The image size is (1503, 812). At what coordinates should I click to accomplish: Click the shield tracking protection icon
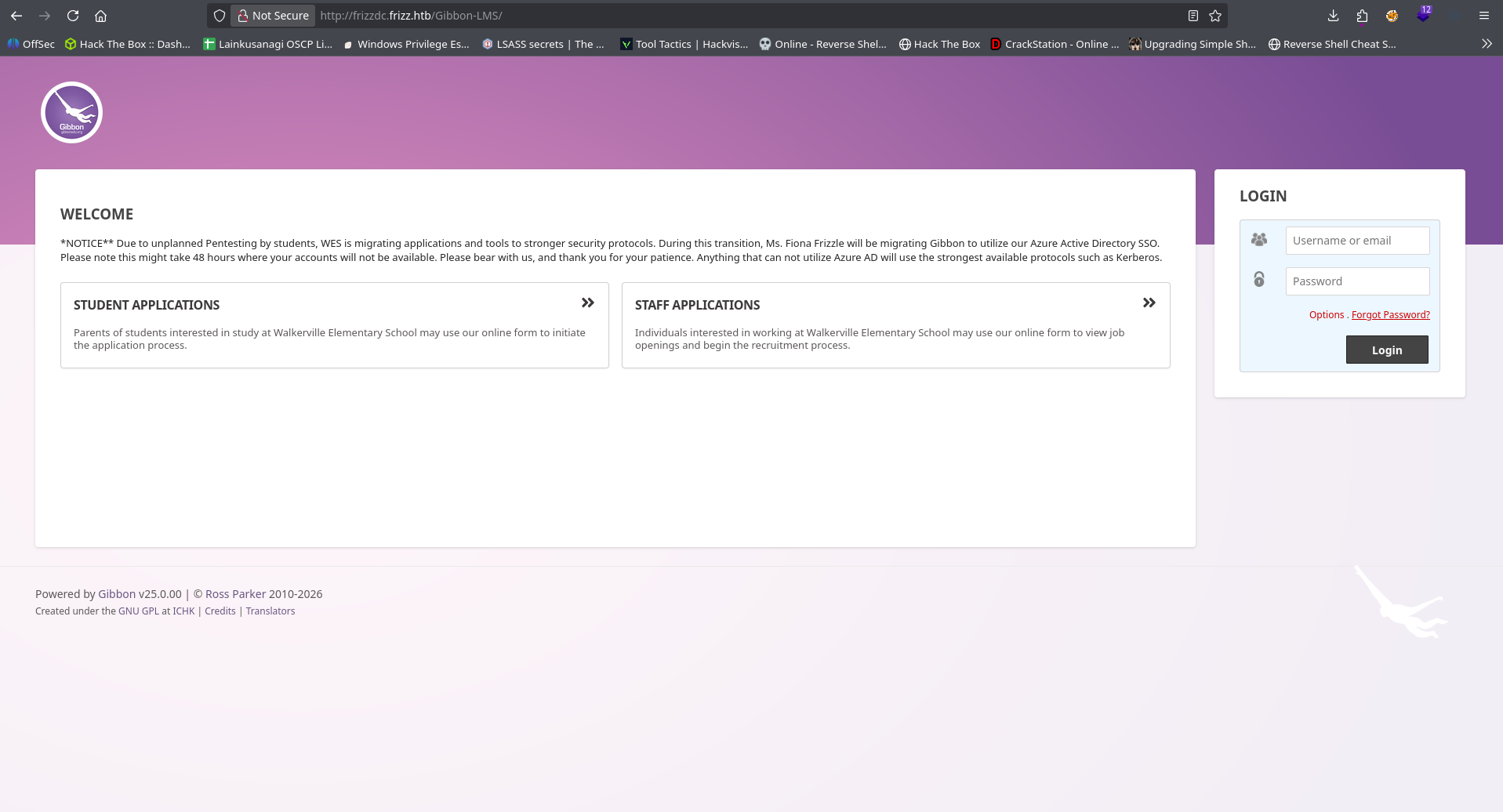click(220, 16)
